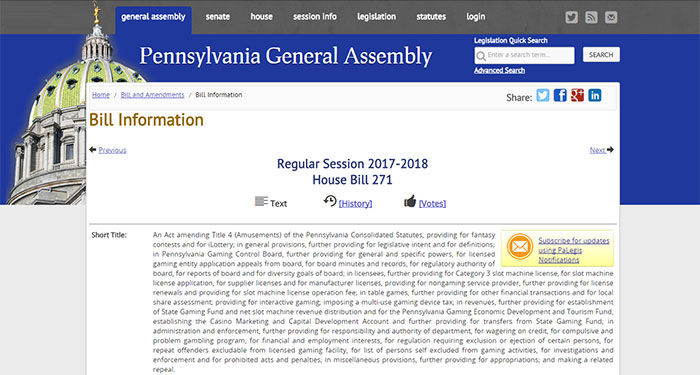Focus the Legislation Quick Search field
This screenshot has height=375, width=700.
tap(525, 55)
